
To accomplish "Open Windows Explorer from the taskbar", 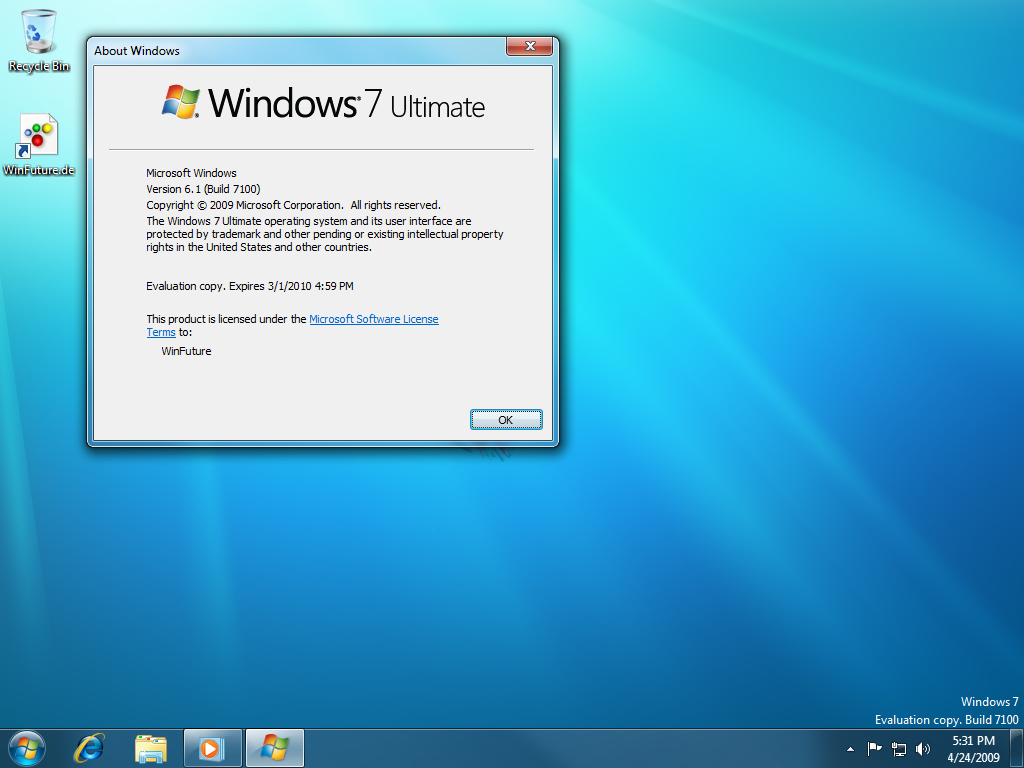I will (151, 748).
